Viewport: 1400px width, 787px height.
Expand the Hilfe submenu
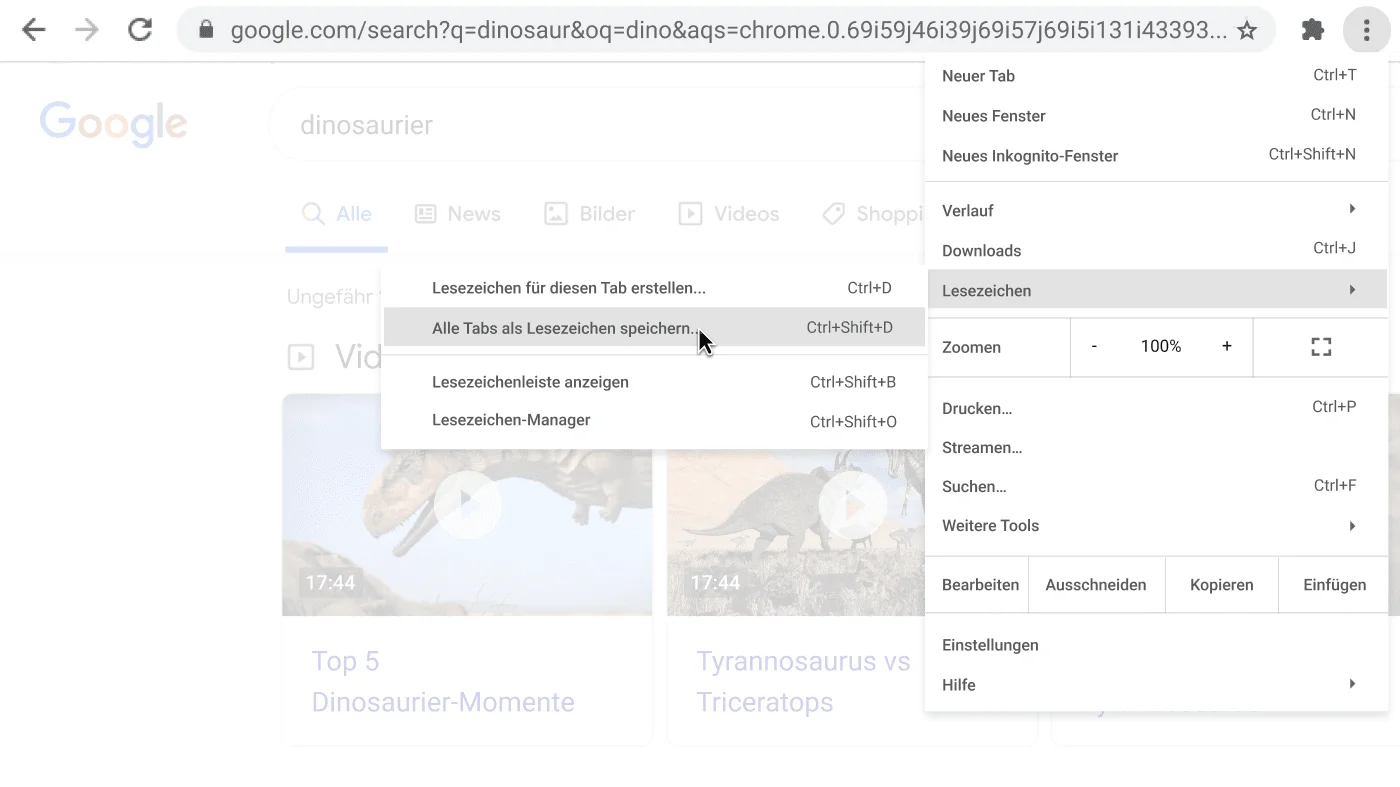[958, 684]
